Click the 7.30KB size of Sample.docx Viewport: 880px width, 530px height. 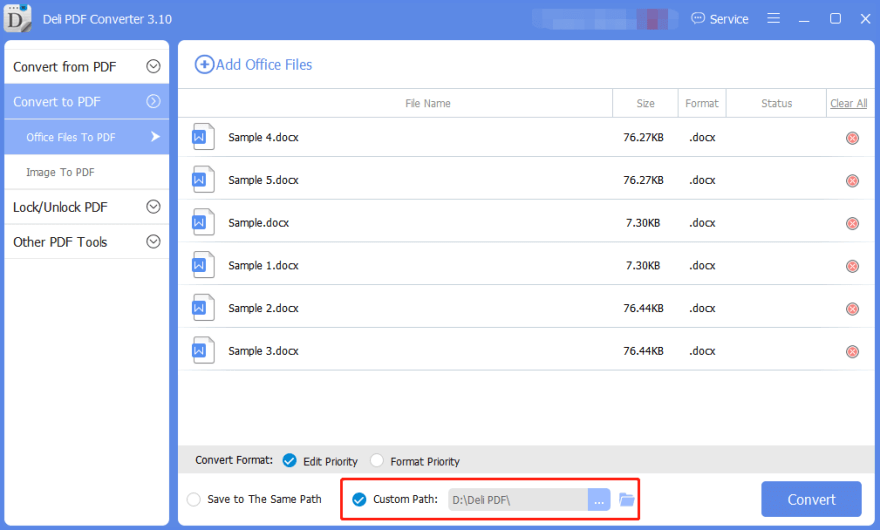click(643, 223)
